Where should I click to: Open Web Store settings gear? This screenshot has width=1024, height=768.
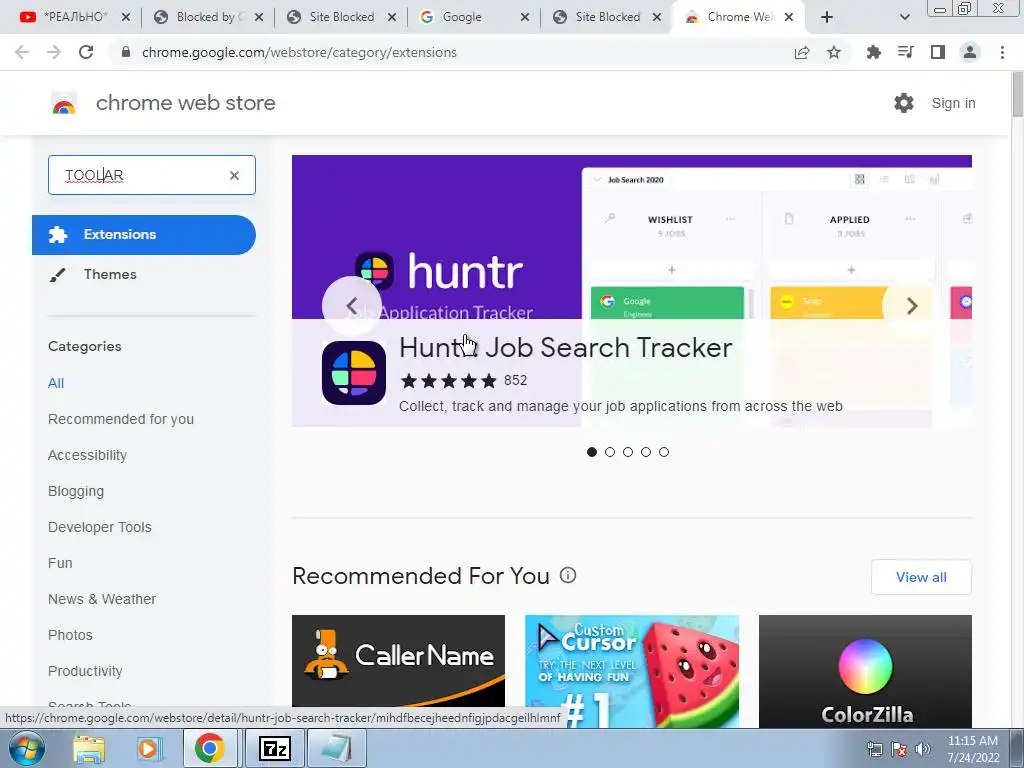(904, 103)
